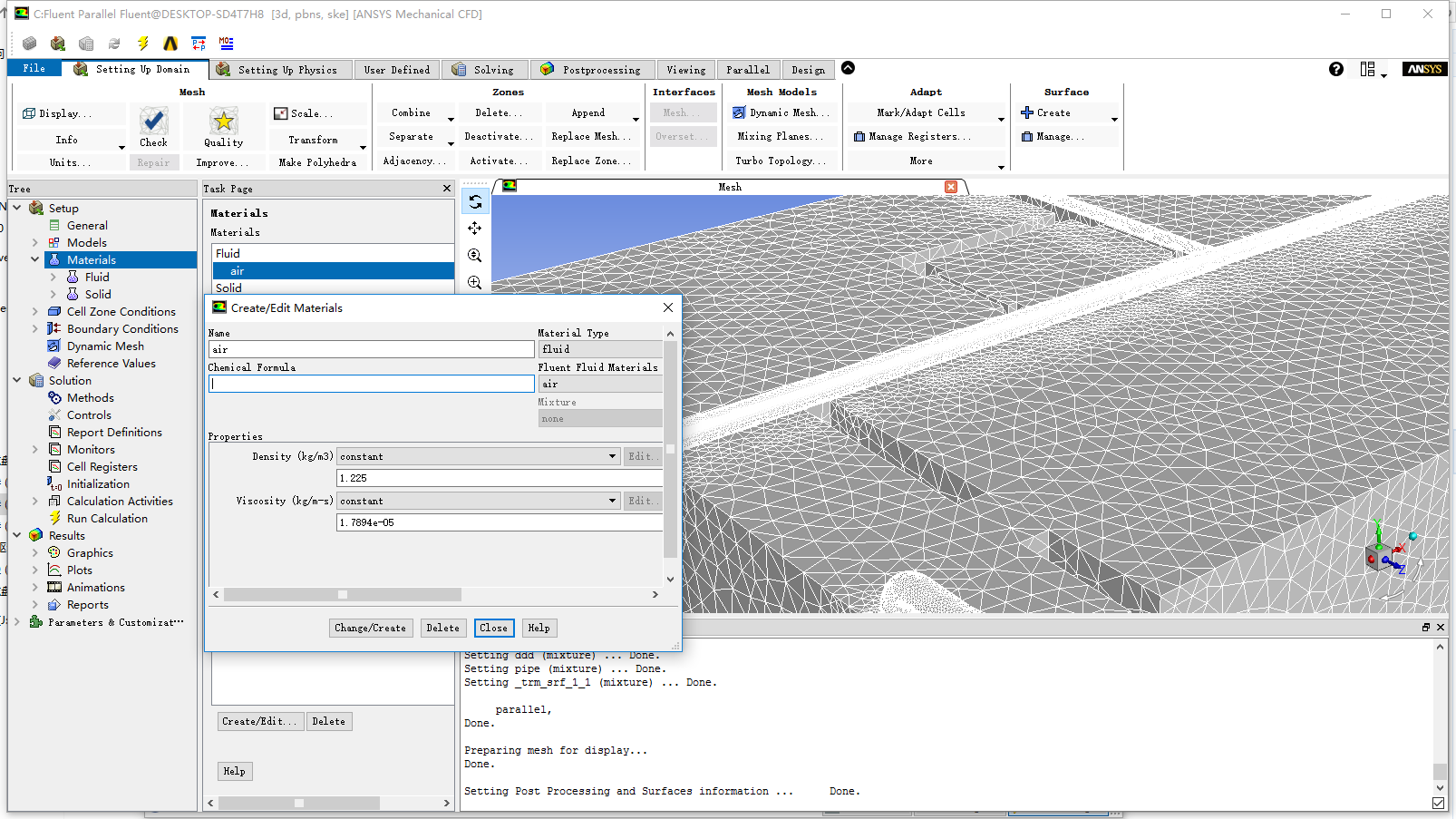The height and width of the screenshot is (819, 1456).
Task: Collapse the Setup tree node
Action: point(17,208)
